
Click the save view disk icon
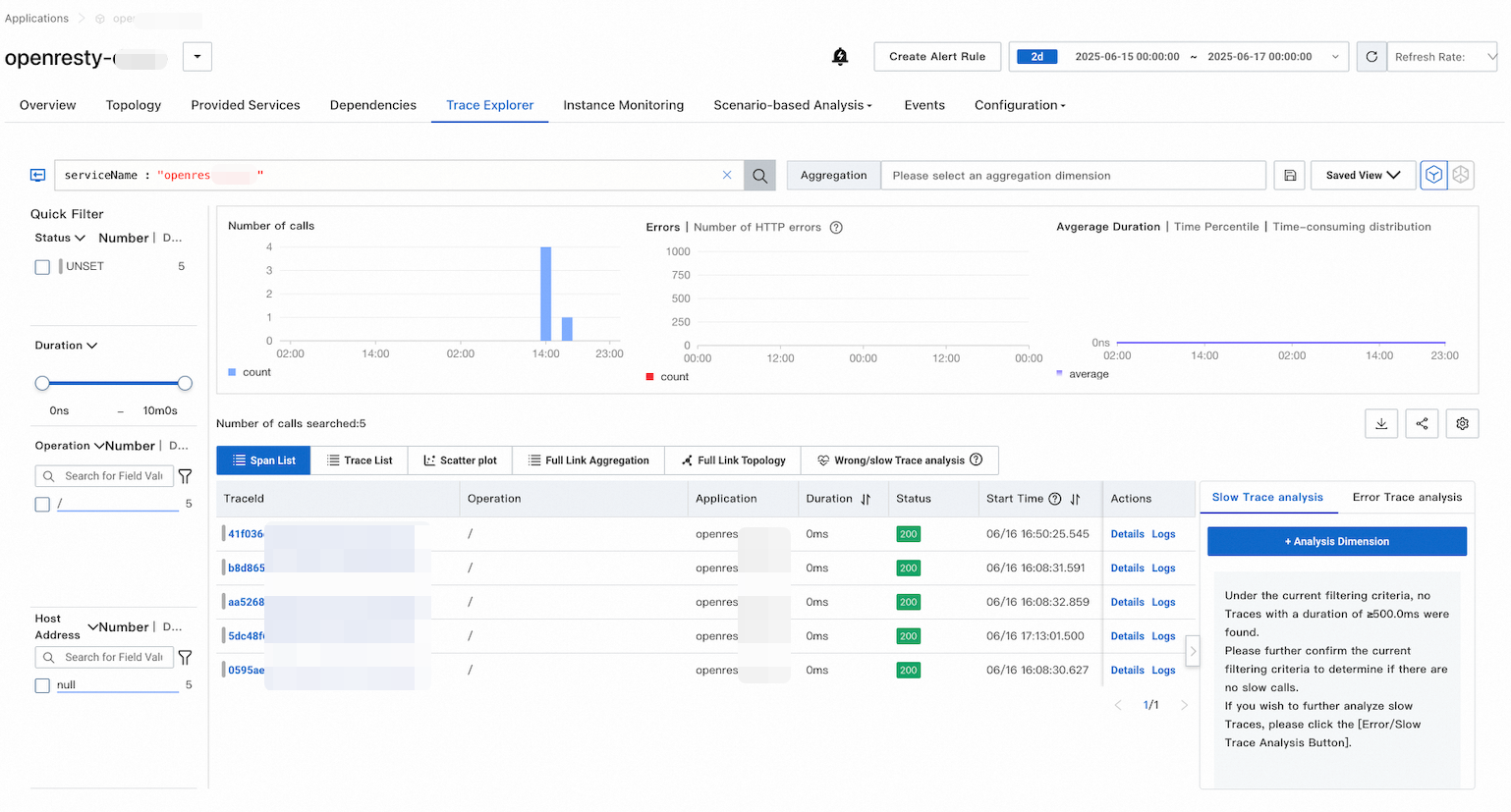(x=1290, y=176)
